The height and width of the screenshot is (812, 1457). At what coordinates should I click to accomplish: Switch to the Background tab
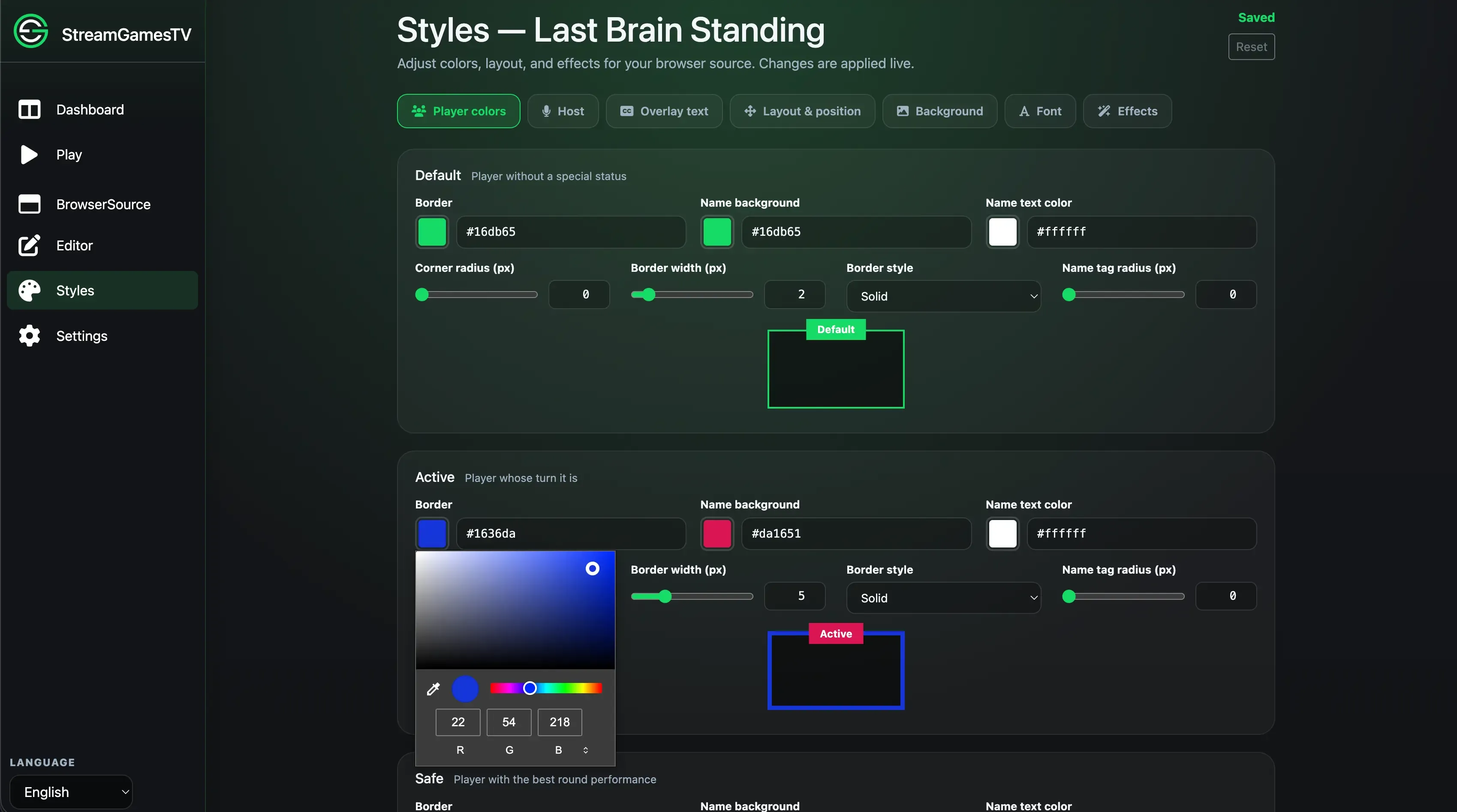pyautogui.click(x=939, y=111)
